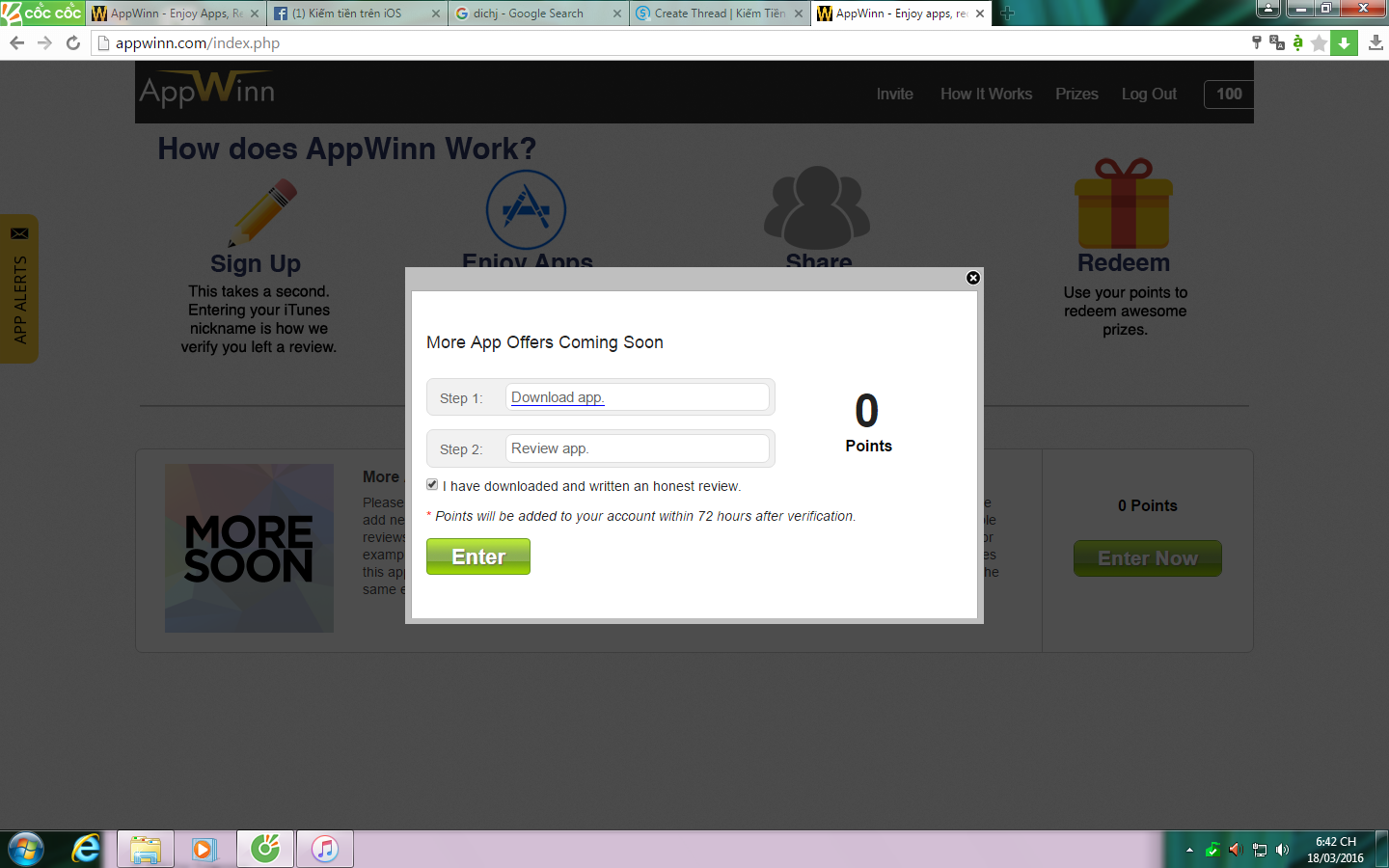Click the translate page icon
This screenshot has height=868, width=1389.
tap(1277, 42)
